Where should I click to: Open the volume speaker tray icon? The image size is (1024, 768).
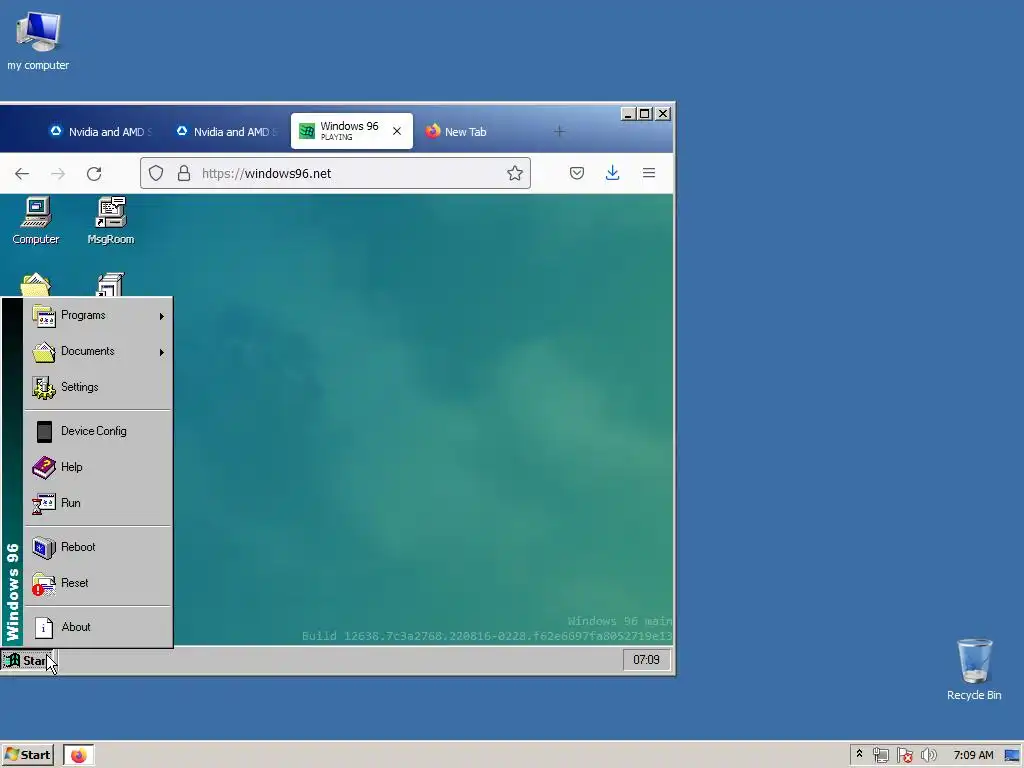(x=929, y=755)
